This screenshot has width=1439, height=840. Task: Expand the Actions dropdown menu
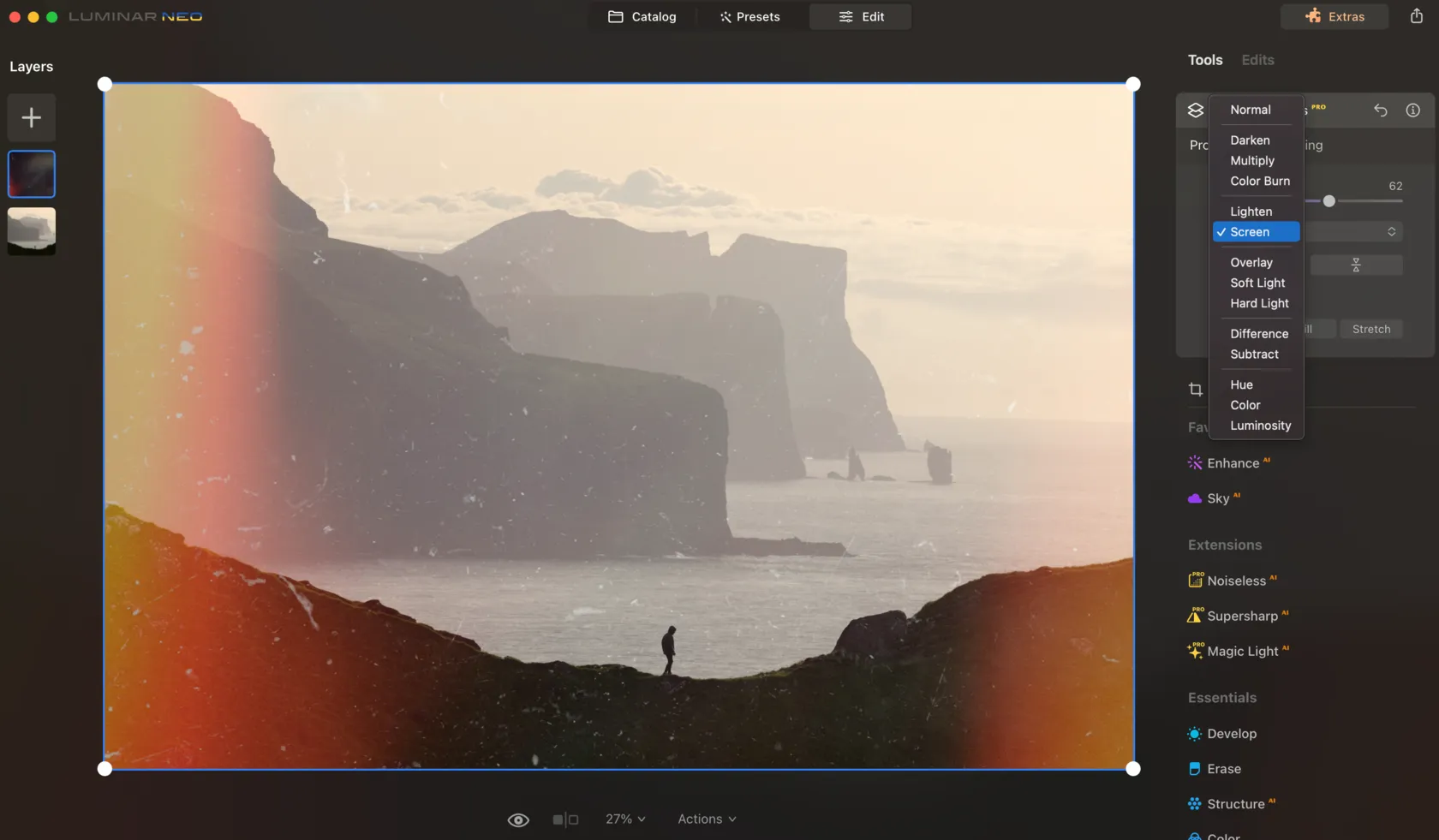click(707, 819)
